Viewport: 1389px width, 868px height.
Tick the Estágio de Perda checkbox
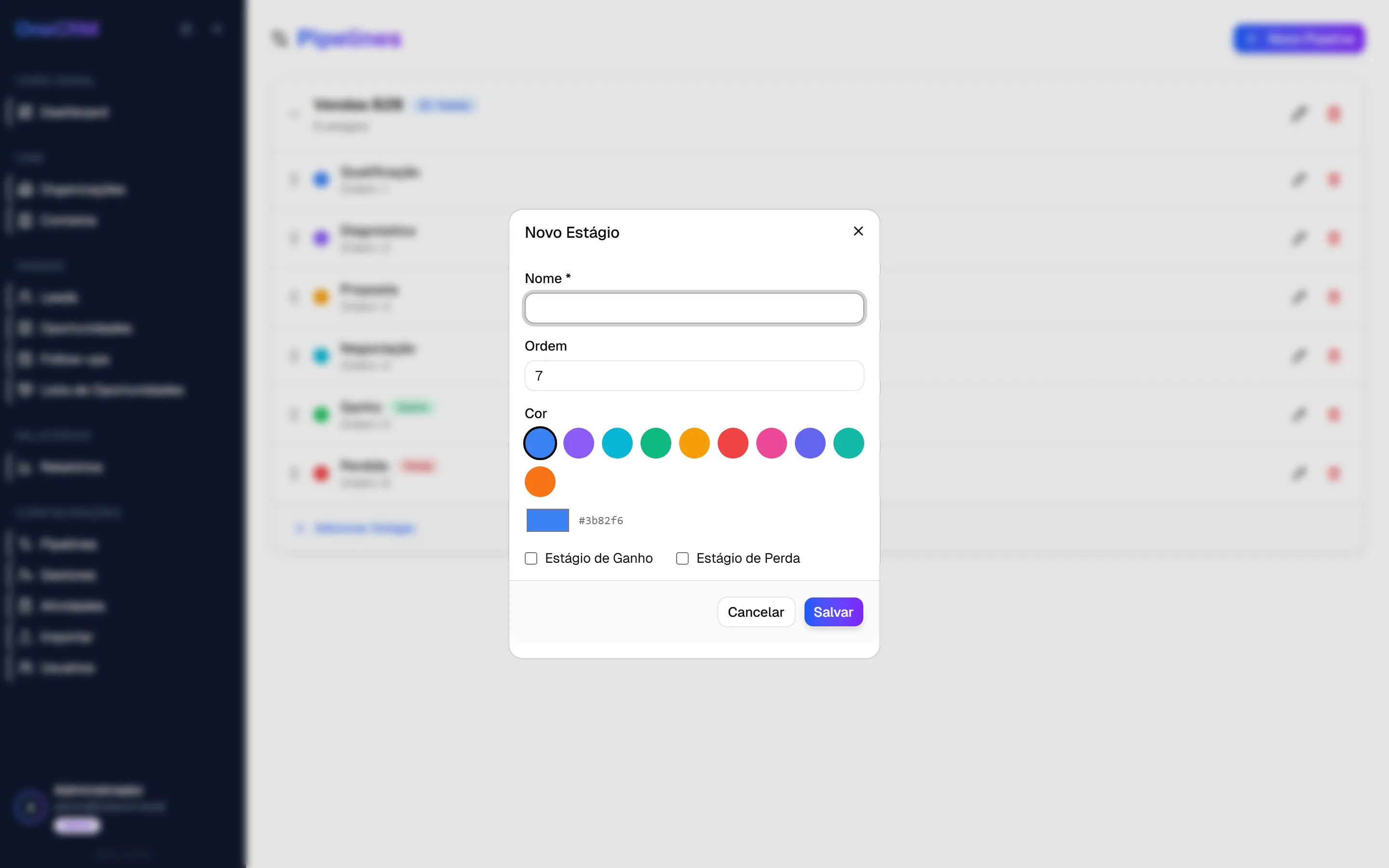point(682,558)
